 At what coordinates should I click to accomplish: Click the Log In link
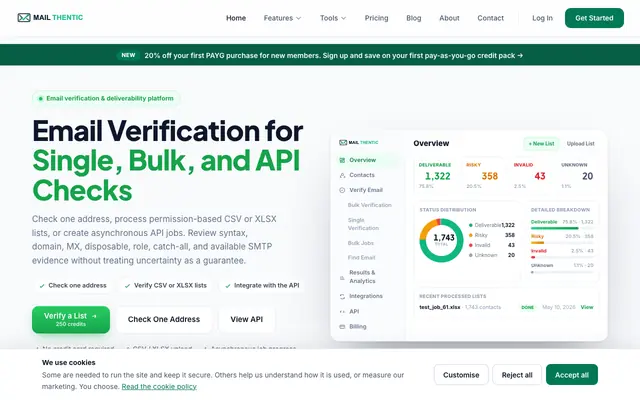(542, 18)
